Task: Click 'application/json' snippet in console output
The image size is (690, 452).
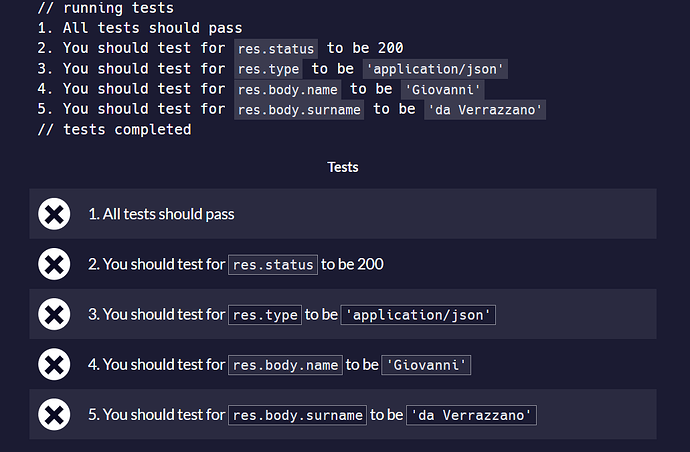Action: pos(435,69)
